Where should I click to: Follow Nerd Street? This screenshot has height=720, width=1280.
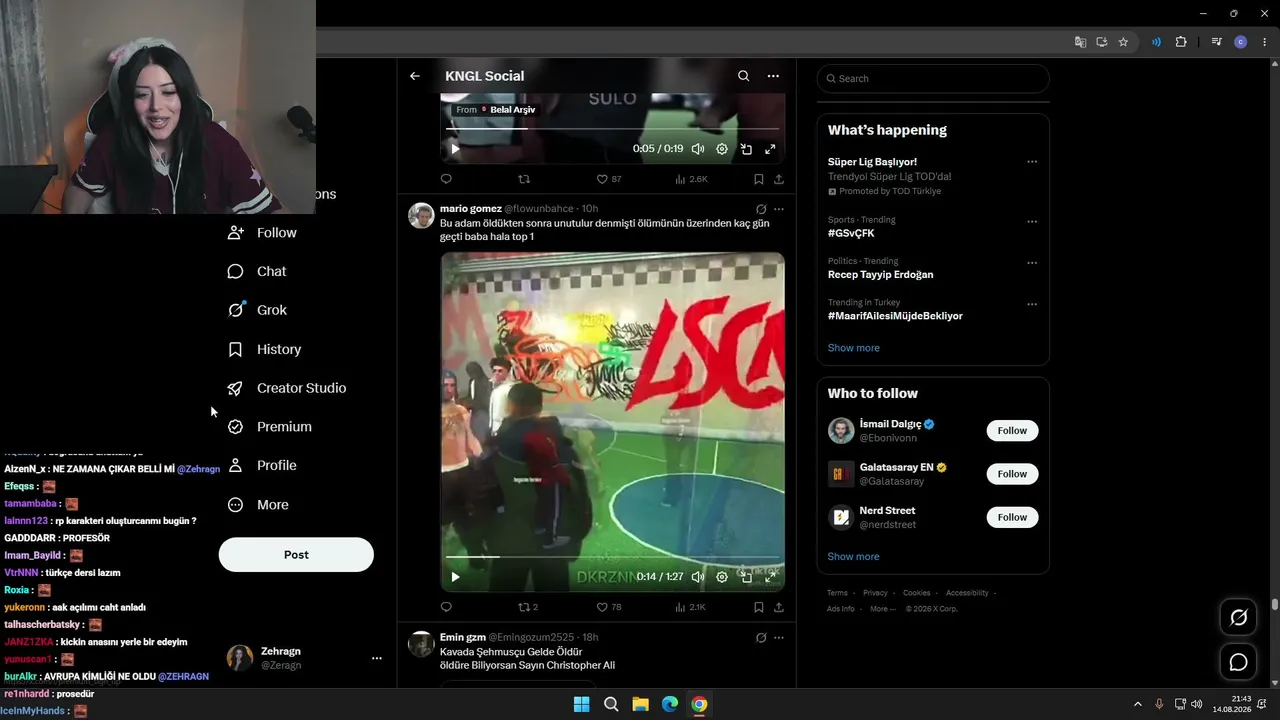point(1012,517)
